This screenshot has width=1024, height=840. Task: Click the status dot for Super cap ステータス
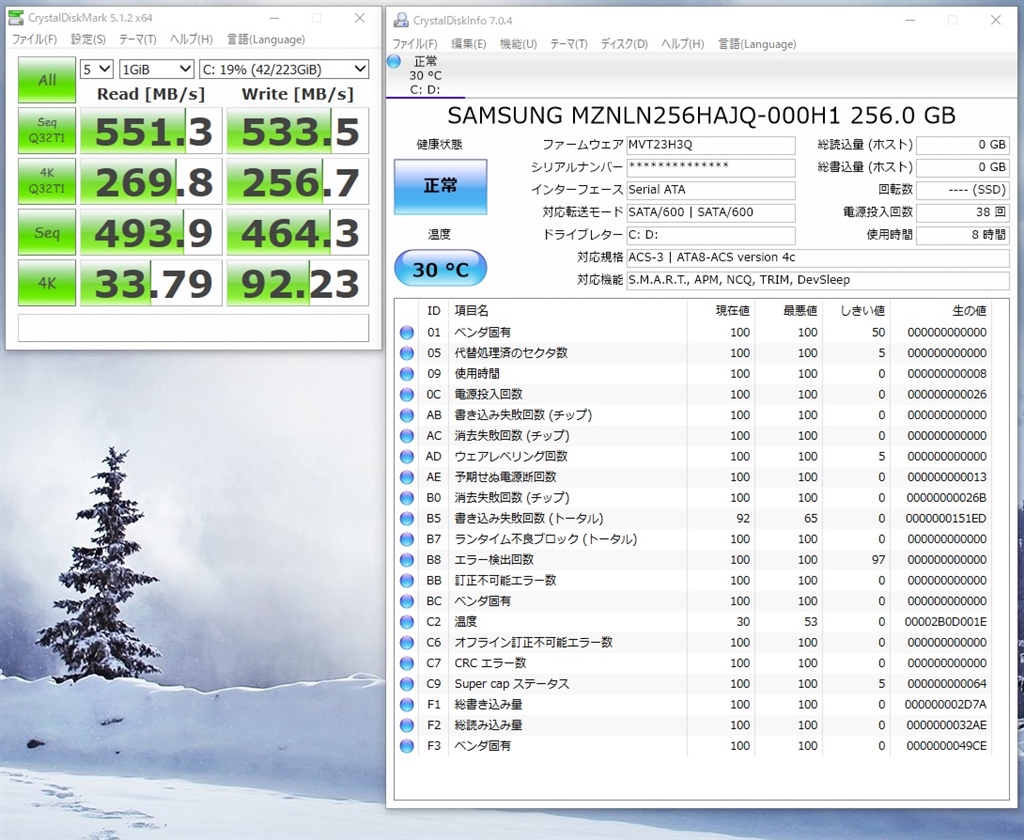pos(407,684)
